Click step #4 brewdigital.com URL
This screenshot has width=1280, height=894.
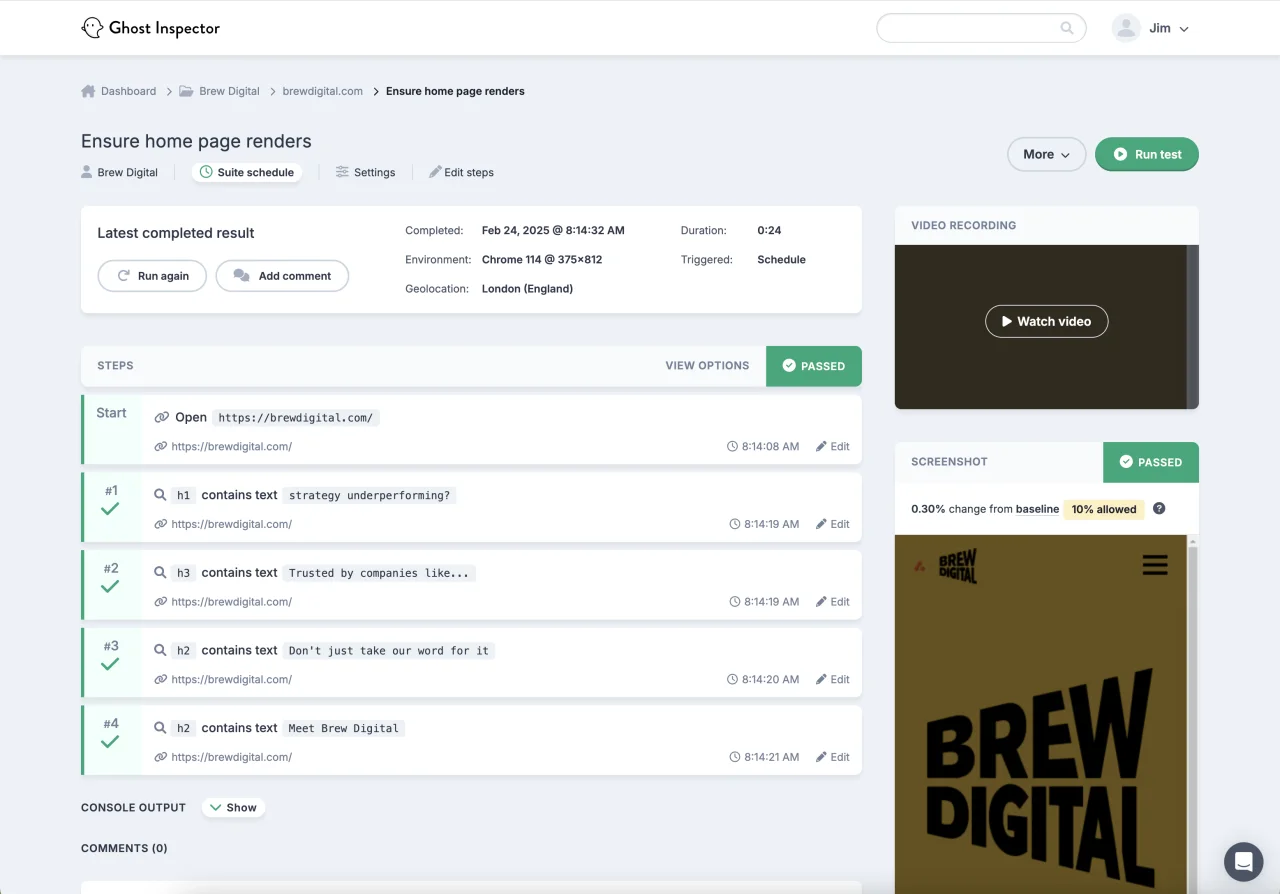(231, 757)
